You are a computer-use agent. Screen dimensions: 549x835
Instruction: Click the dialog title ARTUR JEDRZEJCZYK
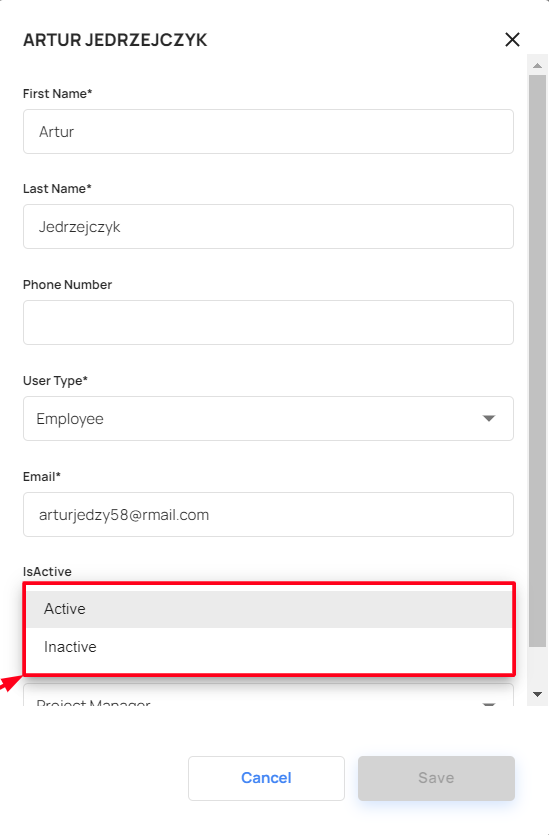(x=115, y=40)
